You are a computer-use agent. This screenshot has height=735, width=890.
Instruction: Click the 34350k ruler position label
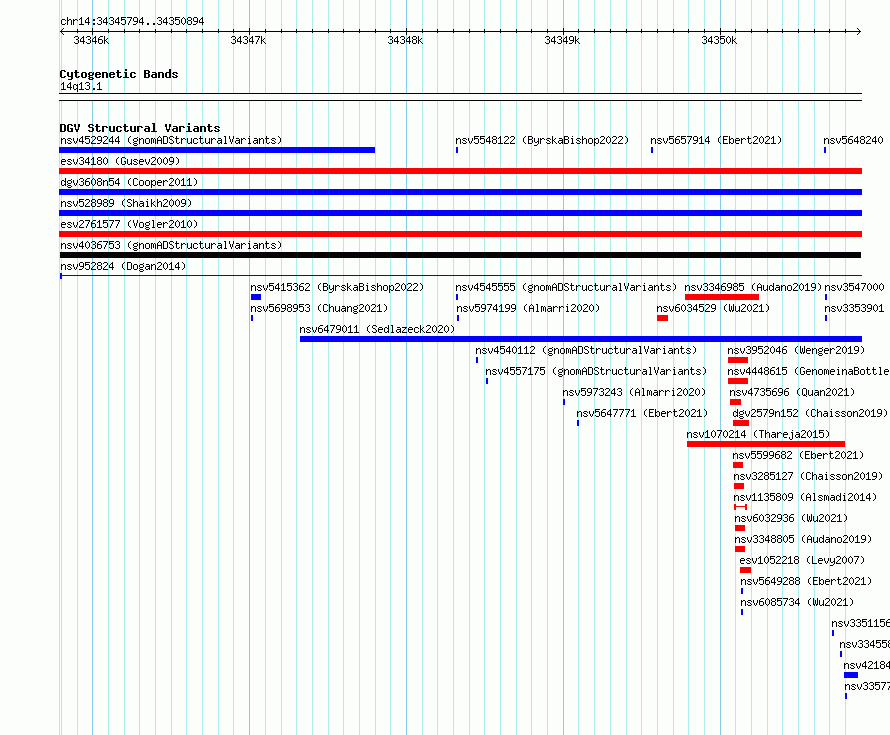[x=719, y=40]
